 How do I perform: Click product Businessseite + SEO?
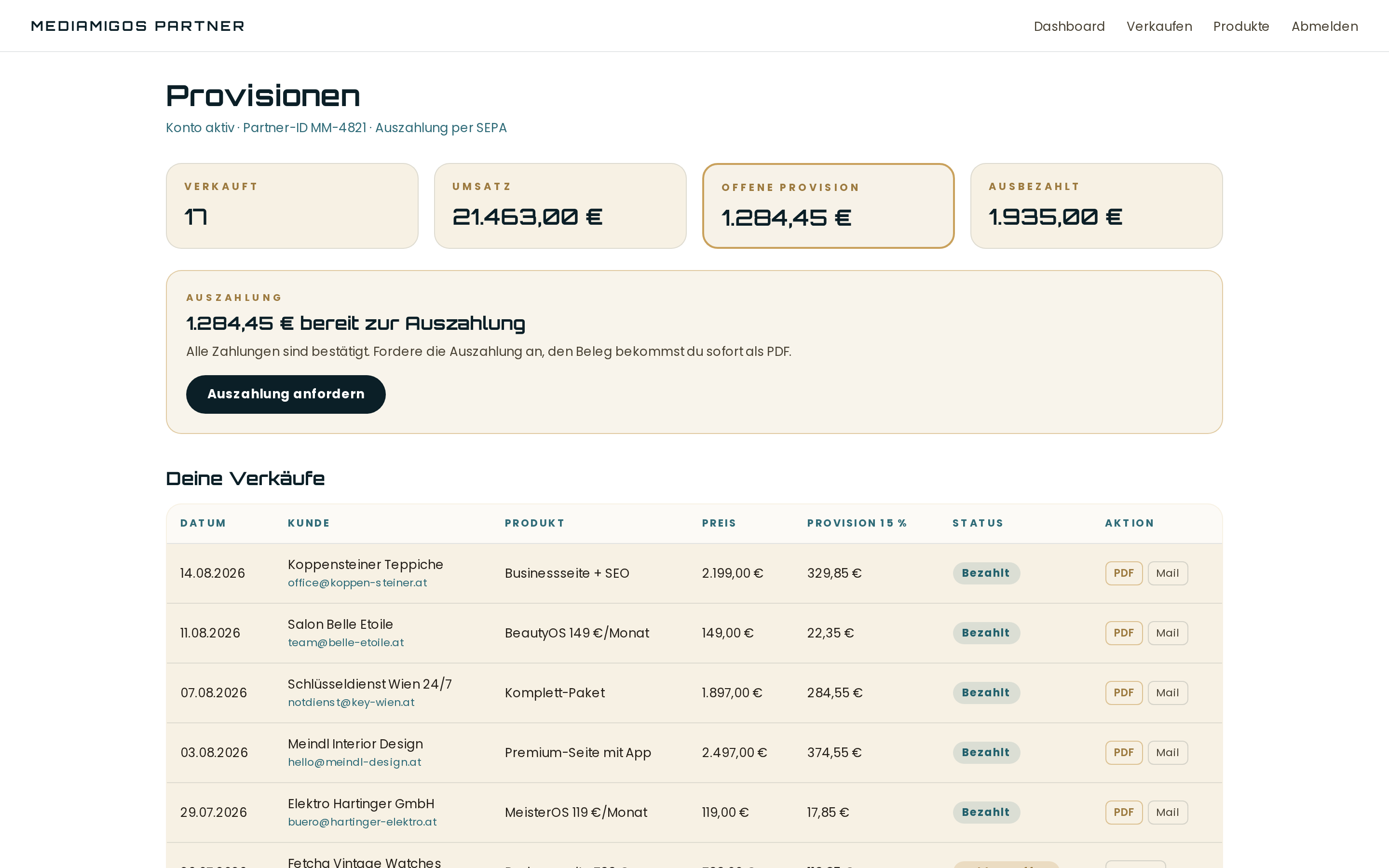567,573
